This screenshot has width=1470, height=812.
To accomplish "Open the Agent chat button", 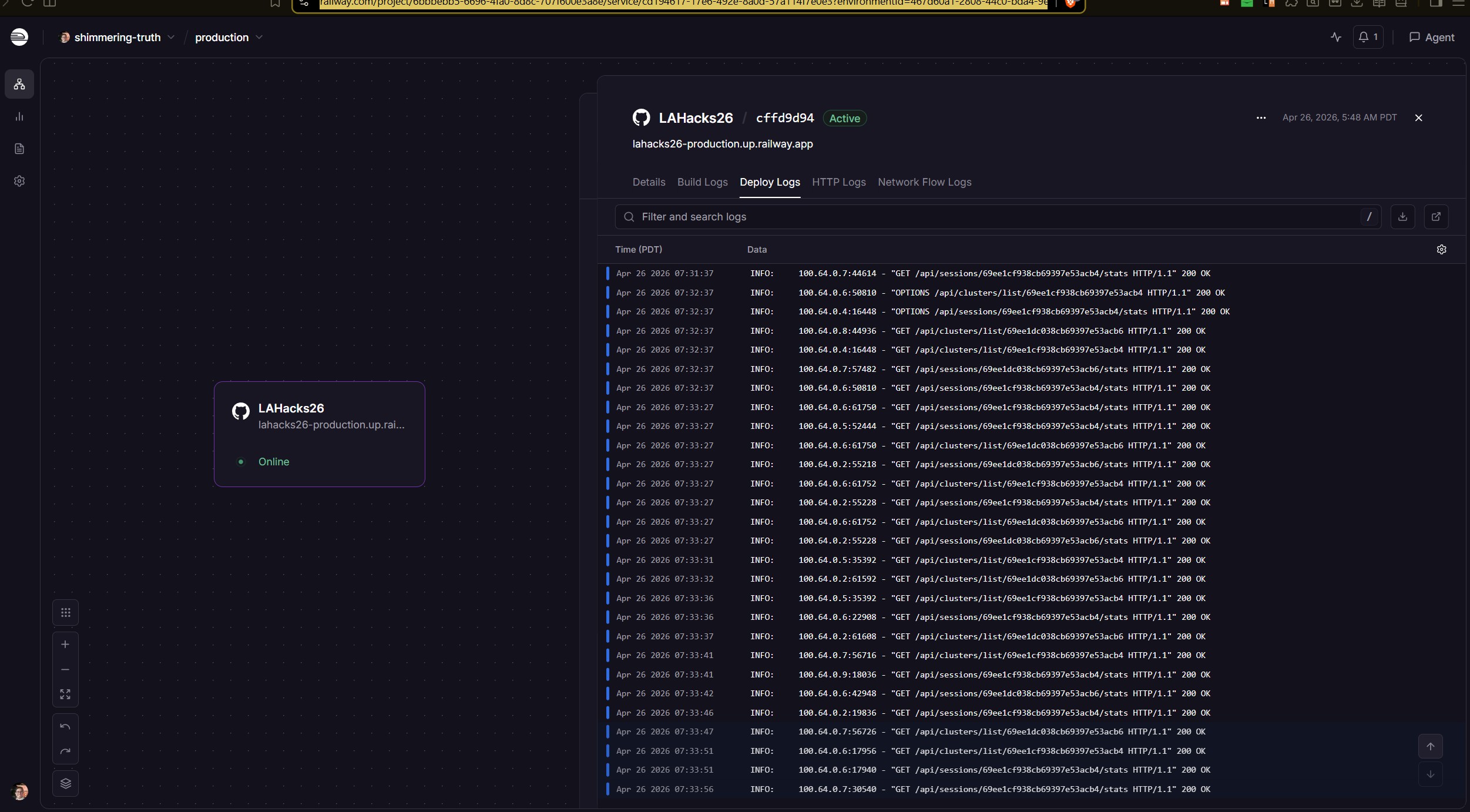I will pyautogui.click(x=1431, y=37).
